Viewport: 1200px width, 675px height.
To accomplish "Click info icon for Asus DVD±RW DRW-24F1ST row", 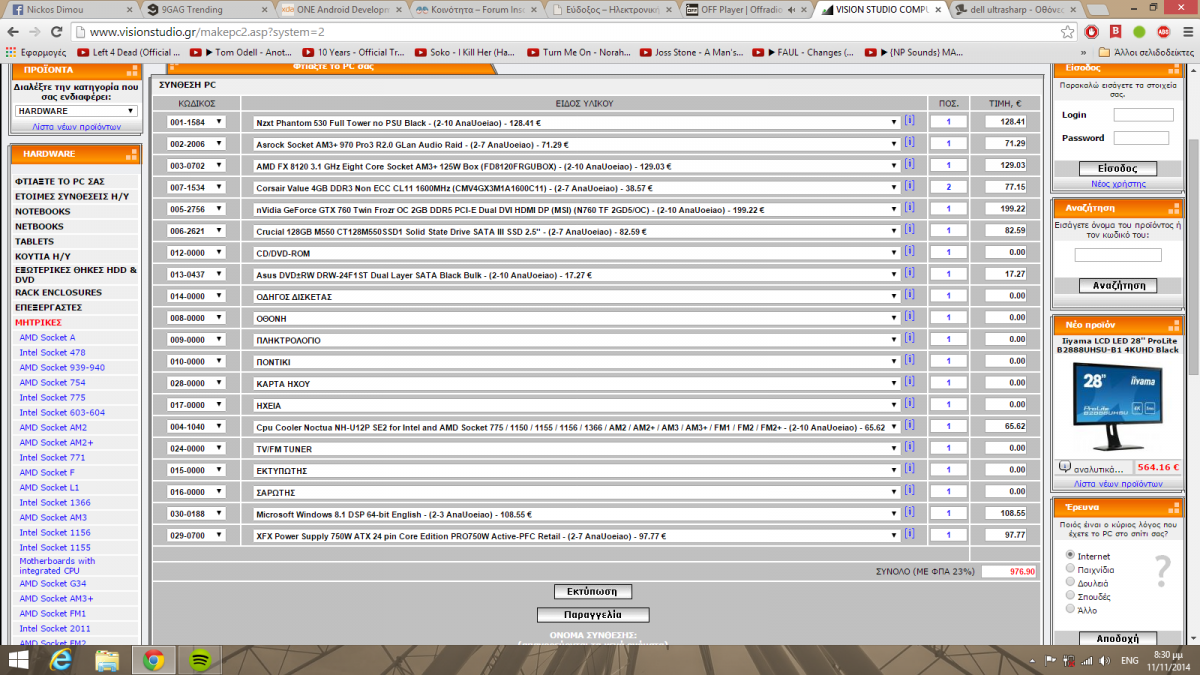I will 910,273.
